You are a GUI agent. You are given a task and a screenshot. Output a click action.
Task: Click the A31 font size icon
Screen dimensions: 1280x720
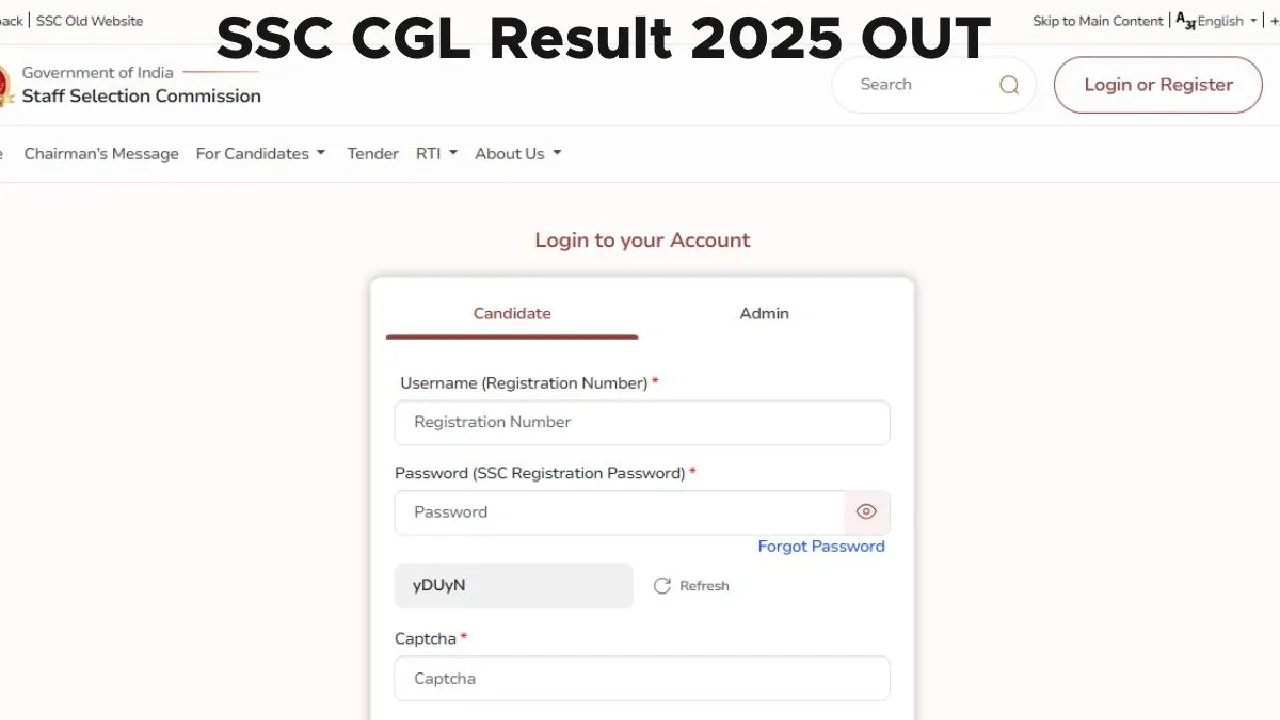(x=1184, y=19)
